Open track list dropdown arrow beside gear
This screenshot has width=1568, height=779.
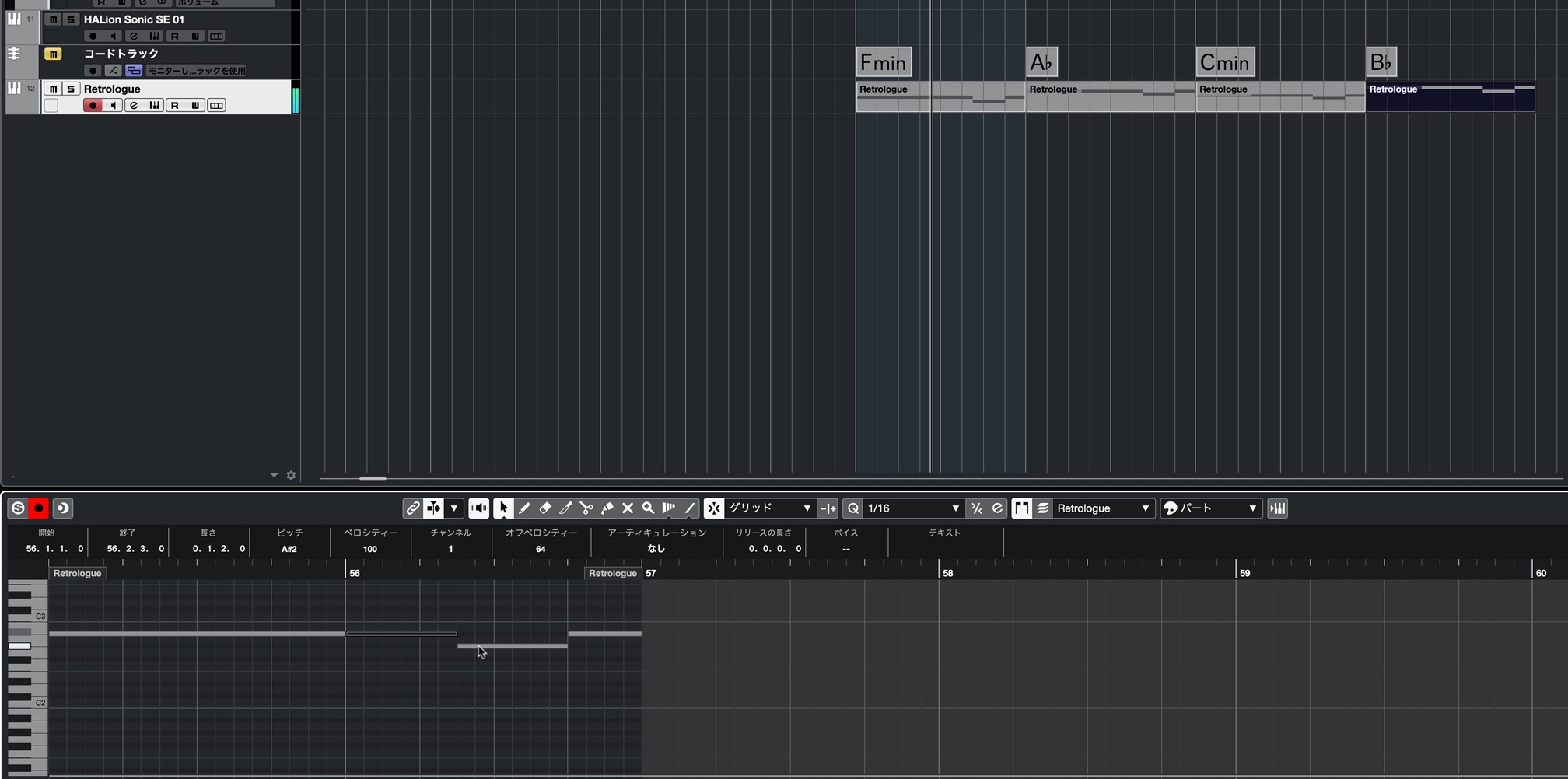click(274, 475)
